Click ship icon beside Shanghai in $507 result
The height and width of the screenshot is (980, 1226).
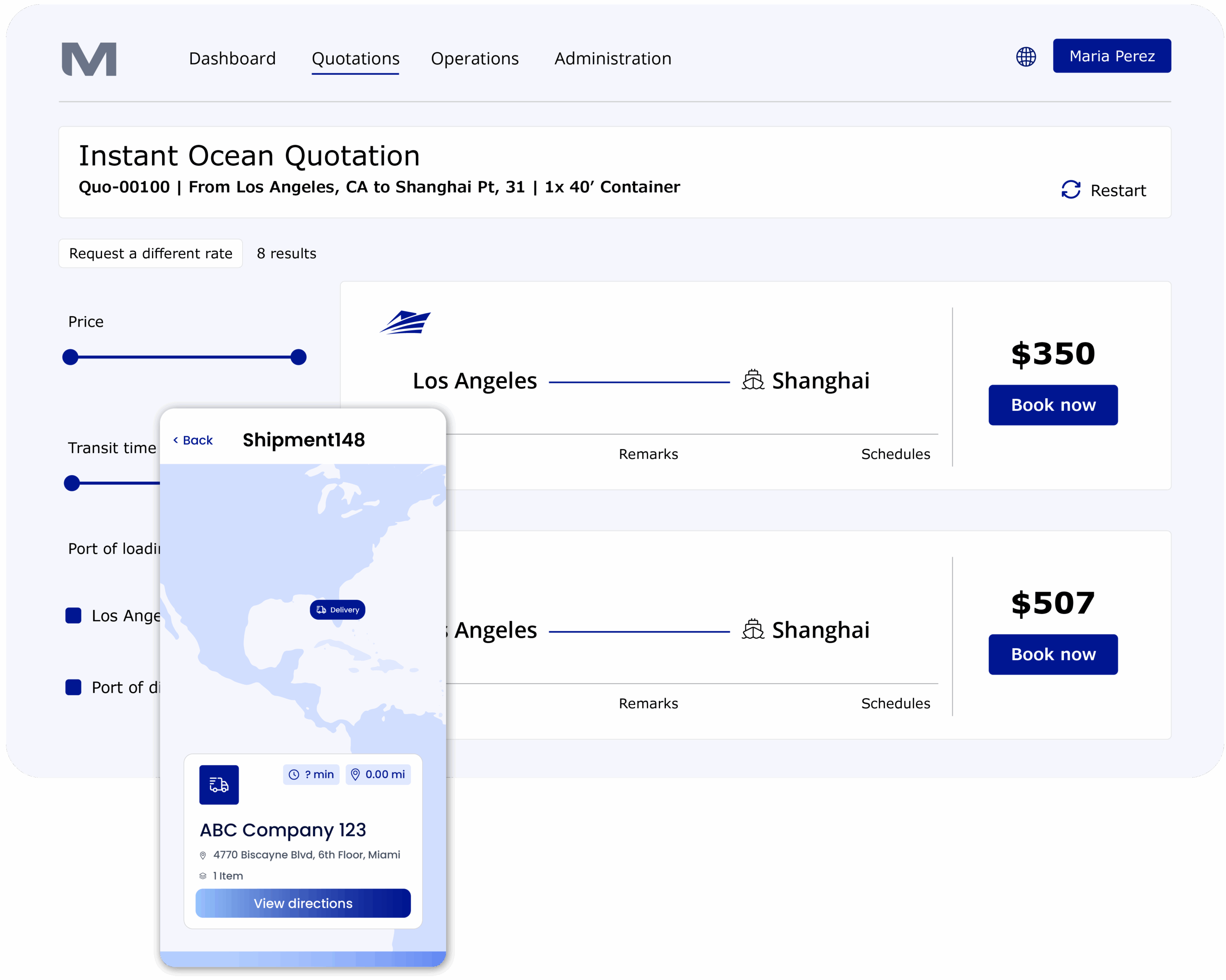click(x=753, y=630)
